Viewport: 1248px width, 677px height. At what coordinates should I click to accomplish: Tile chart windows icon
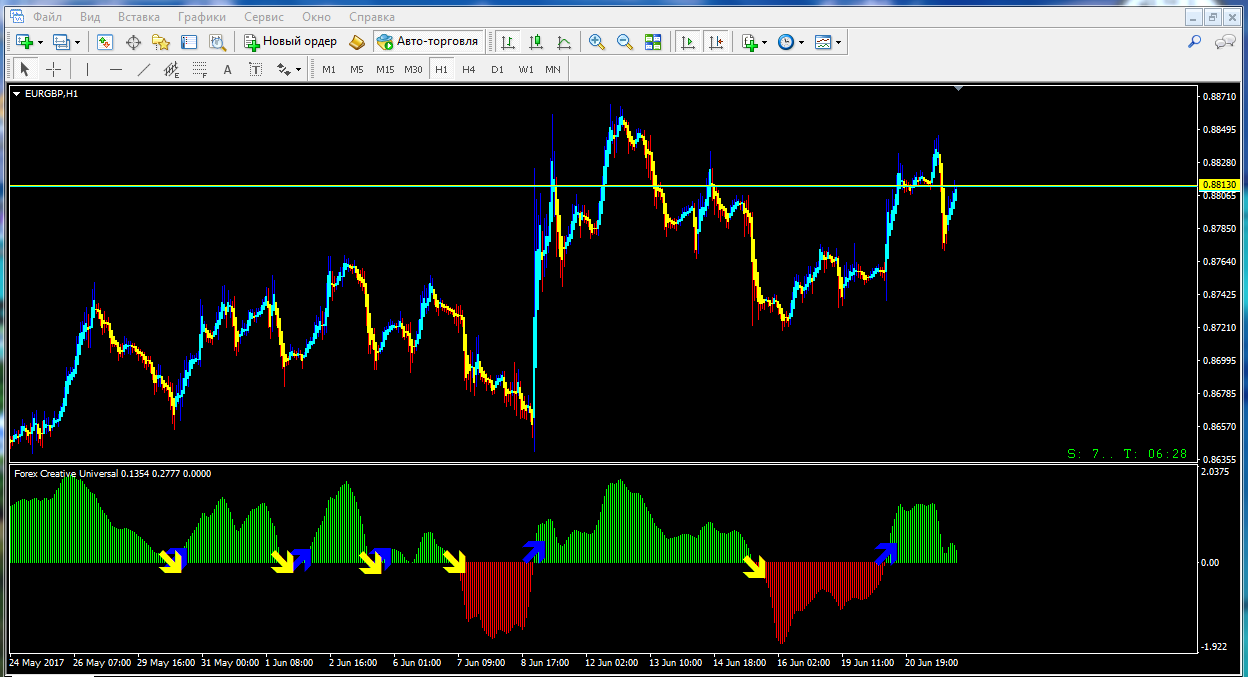coord(653,42)
